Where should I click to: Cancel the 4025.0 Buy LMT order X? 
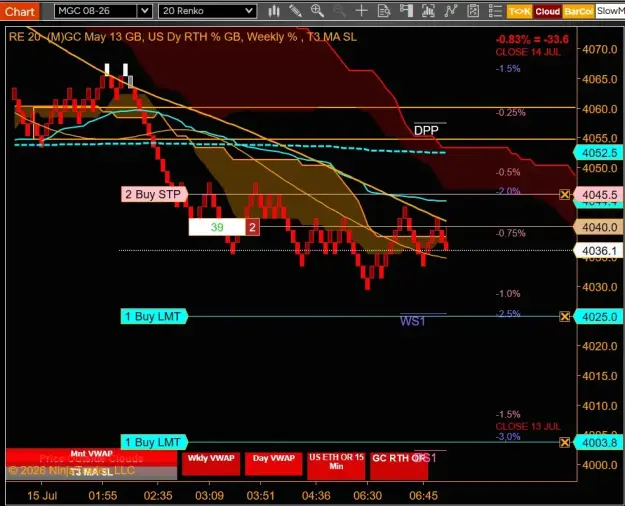coord(564,317)
